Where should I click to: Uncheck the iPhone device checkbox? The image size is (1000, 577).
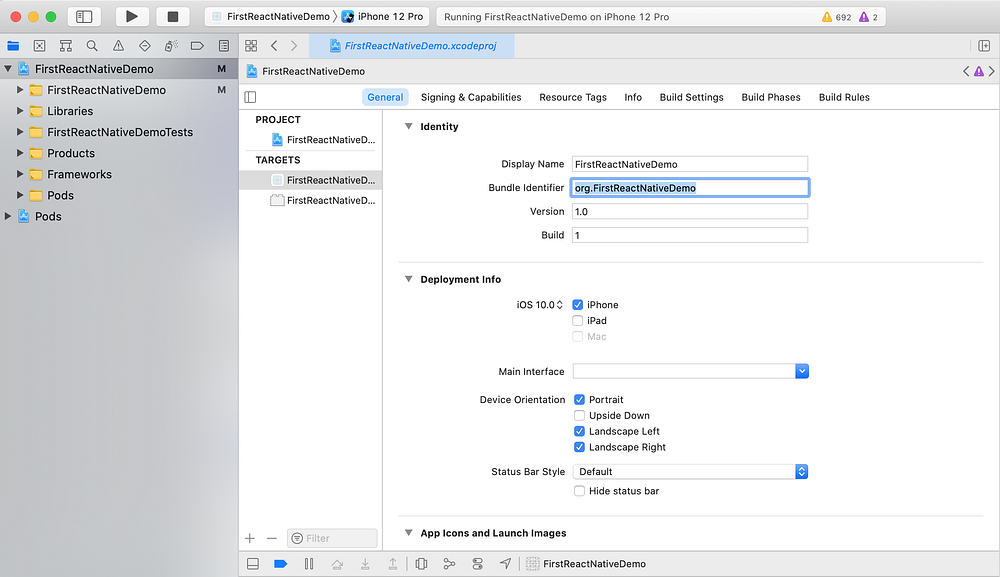[578, 305]
